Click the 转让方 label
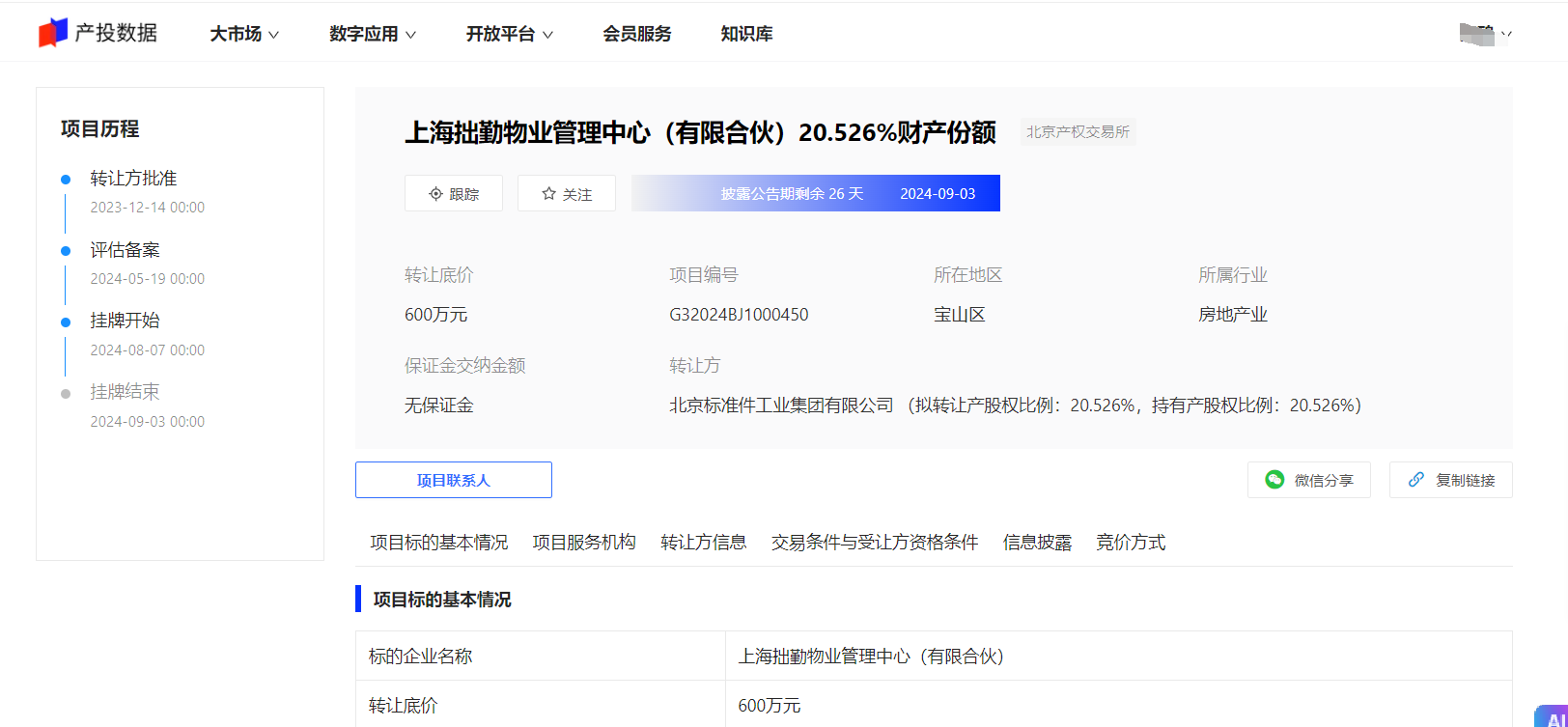Image resolution: width=1568 pixels, height=727 pixels. tap(695, 366)
